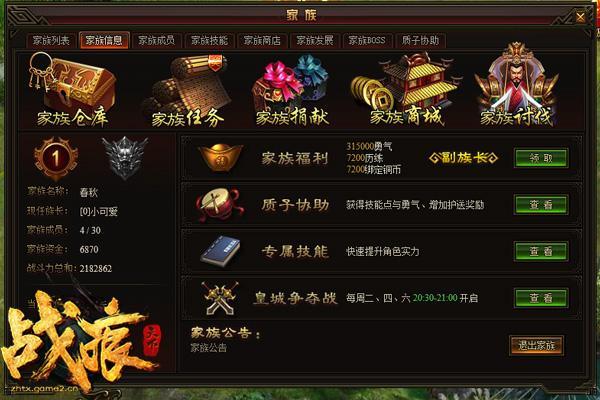This screenshot has width=600, height=400.
Task: Open the 家族商城 shop building icon
Action: [x=406, y=90]
